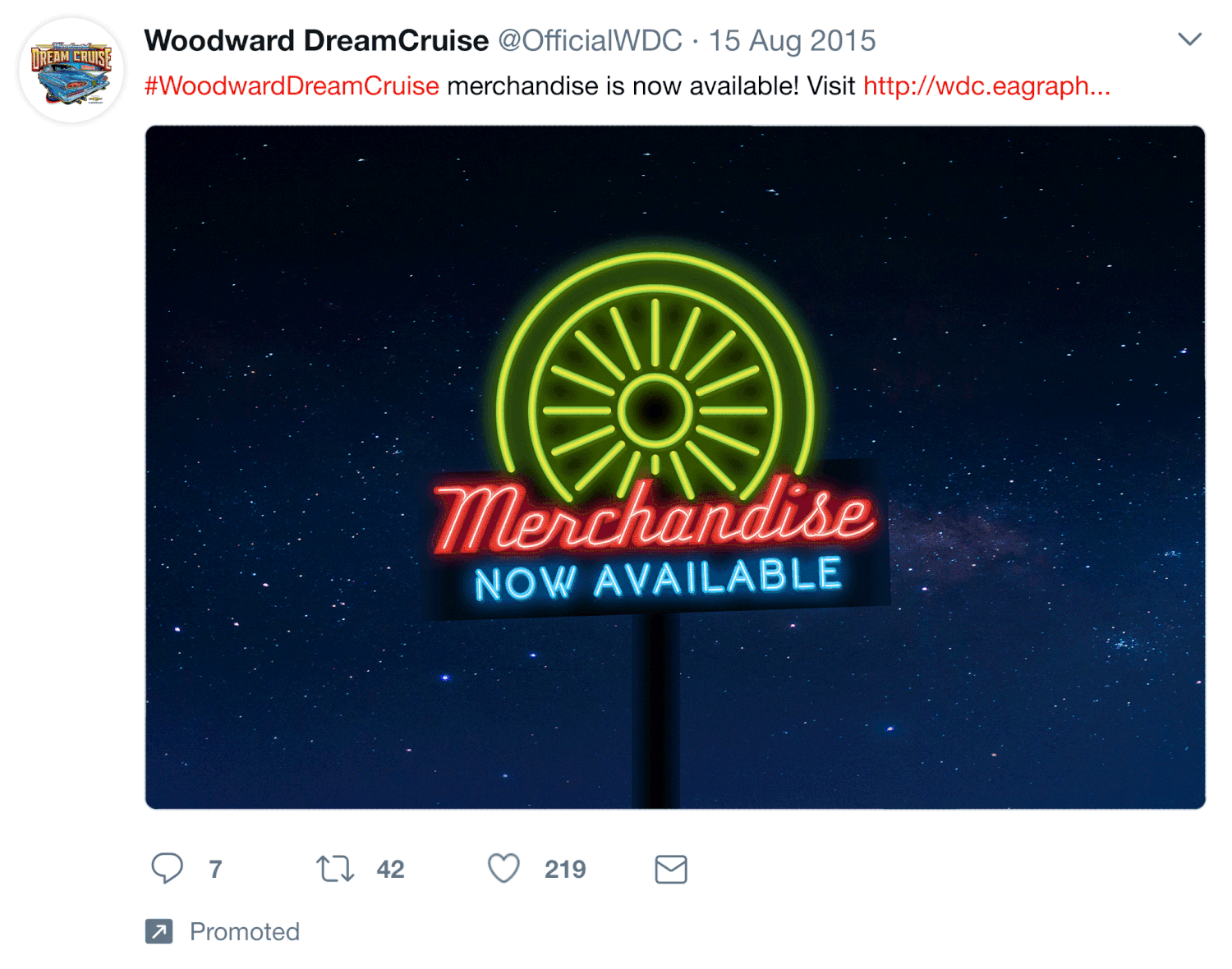
Task: Open the Merchandise Now Available image
Action: pos(675,467)
